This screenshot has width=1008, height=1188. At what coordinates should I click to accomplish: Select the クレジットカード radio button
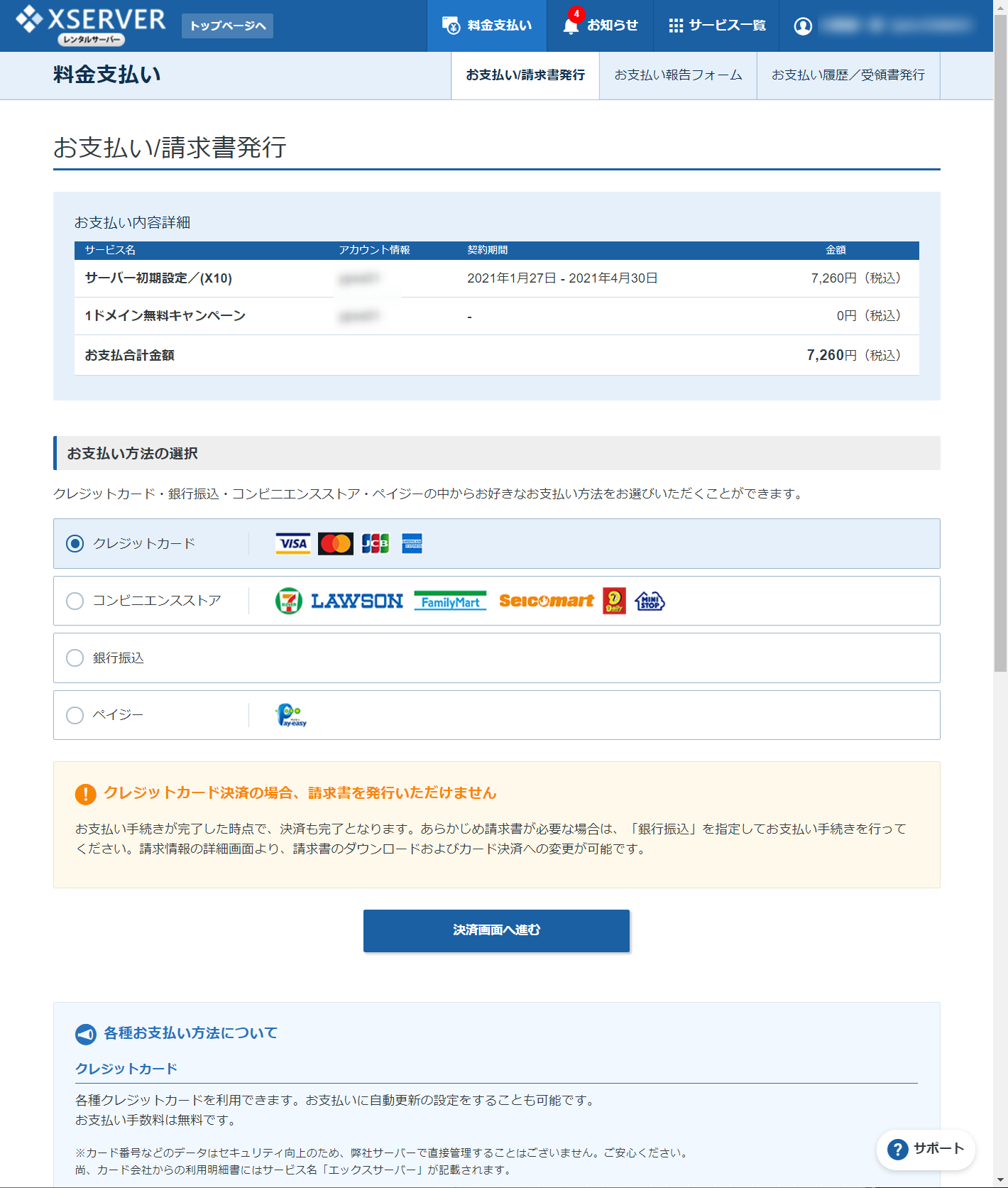click(x=75, y=544)
